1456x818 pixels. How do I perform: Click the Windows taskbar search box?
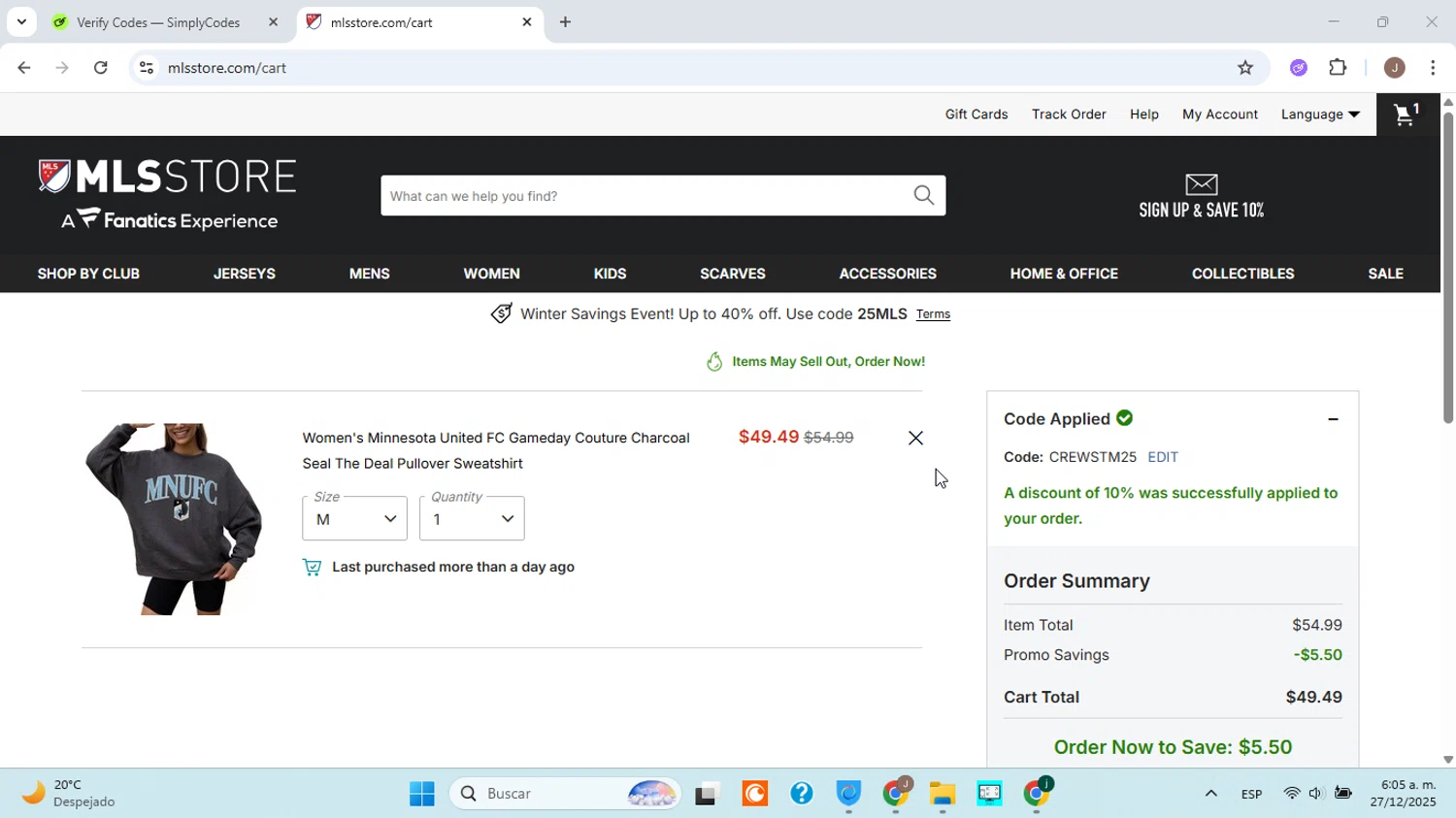tap(566, 794)
